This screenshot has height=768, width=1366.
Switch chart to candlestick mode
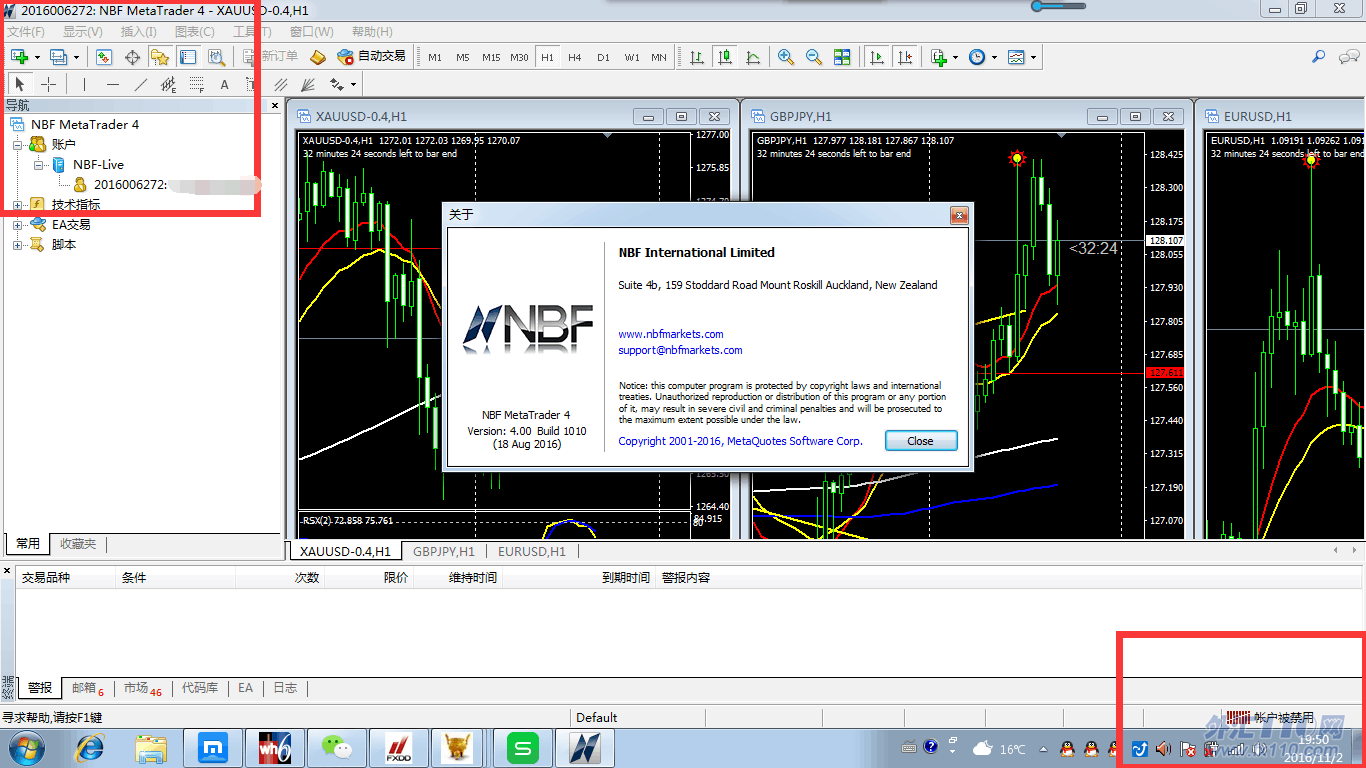725,57
